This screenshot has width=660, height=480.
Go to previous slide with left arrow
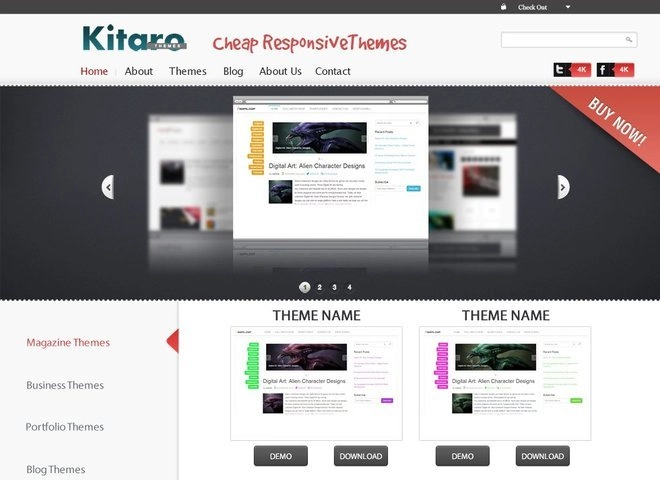click(108, 187)
